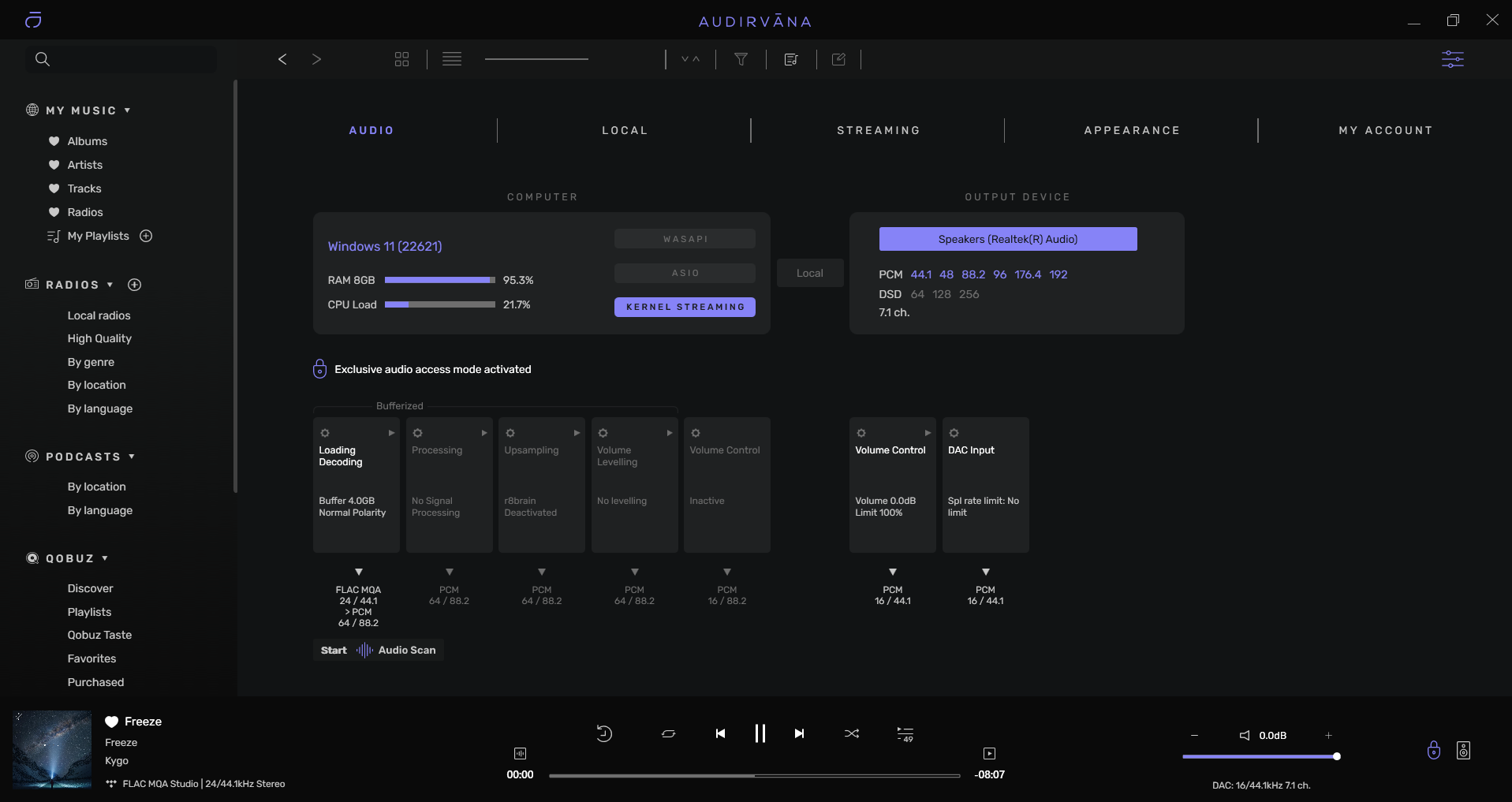The height and width of the screenshot is (802, 1512).
Task: Open Volume Levelling settings gear
Action: click(603, 433)
